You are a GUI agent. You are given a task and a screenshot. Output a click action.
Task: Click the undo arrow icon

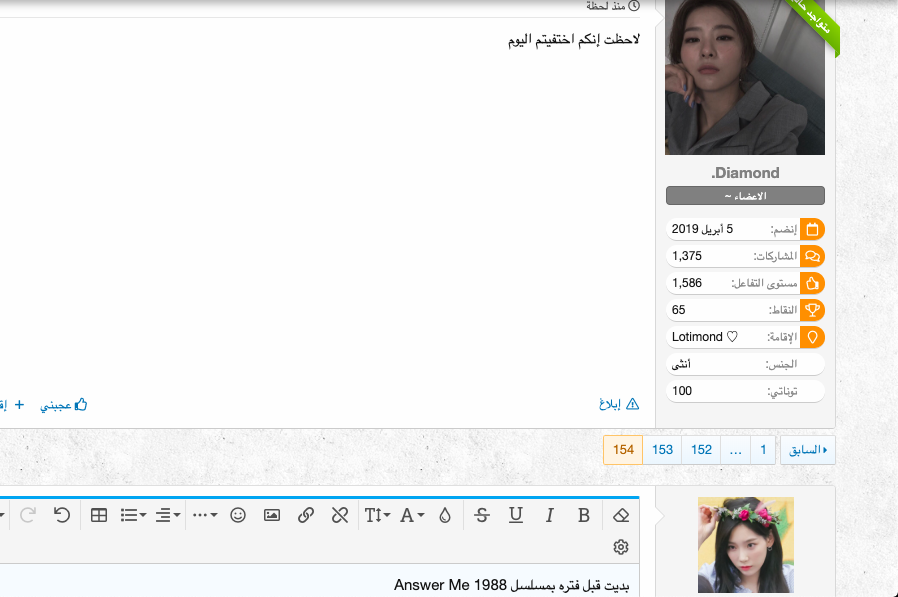(x=62, y=515)
